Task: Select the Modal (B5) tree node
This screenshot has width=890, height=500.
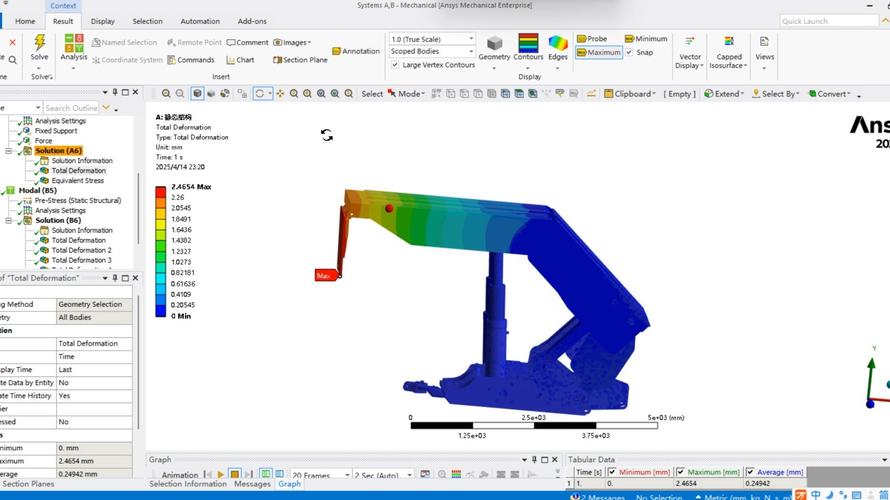Action: coord(37,191)
